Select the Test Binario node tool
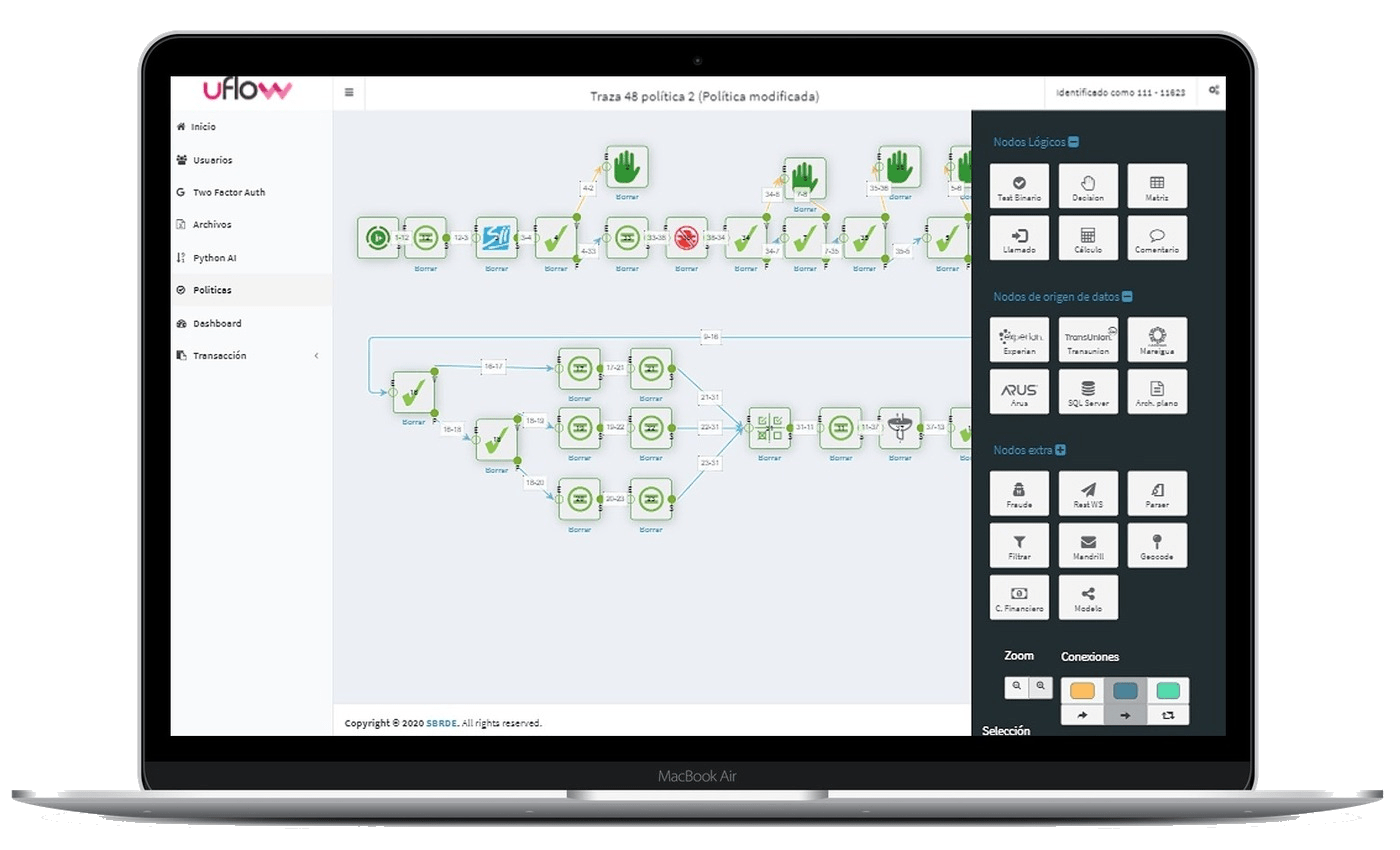This screenshot has height=850, width=1400. tap(1019, 185)
